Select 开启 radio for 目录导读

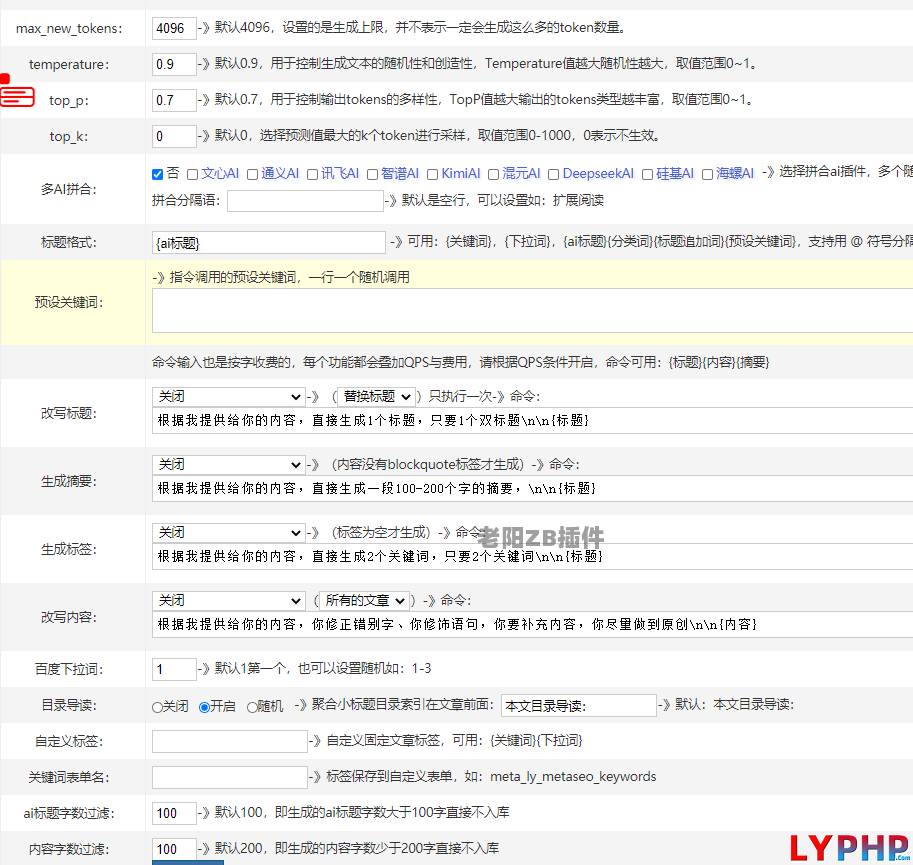coord(204,707)
